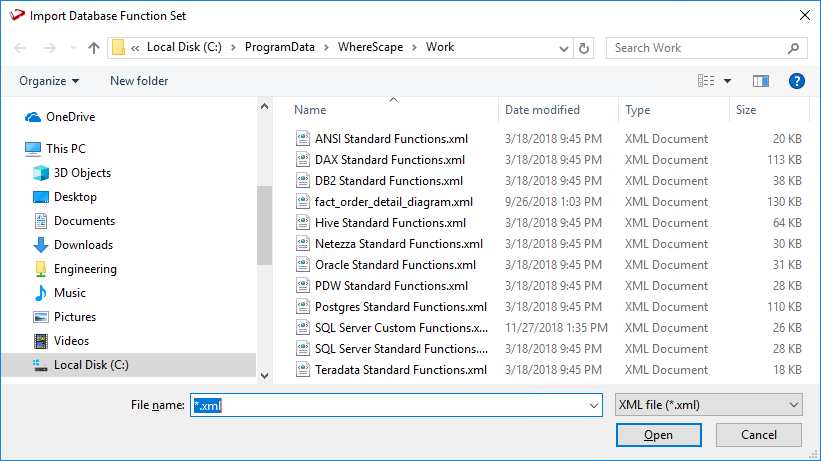821x461 pixels.
Task: Click the 3D Objects folder icon
Action: [41, 173]
